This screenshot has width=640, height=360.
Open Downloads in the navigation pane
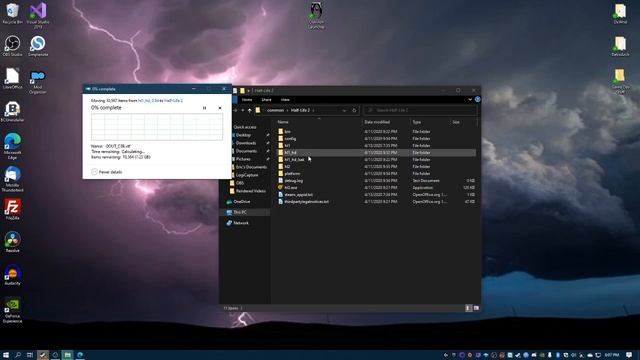[x=246, y=143]
